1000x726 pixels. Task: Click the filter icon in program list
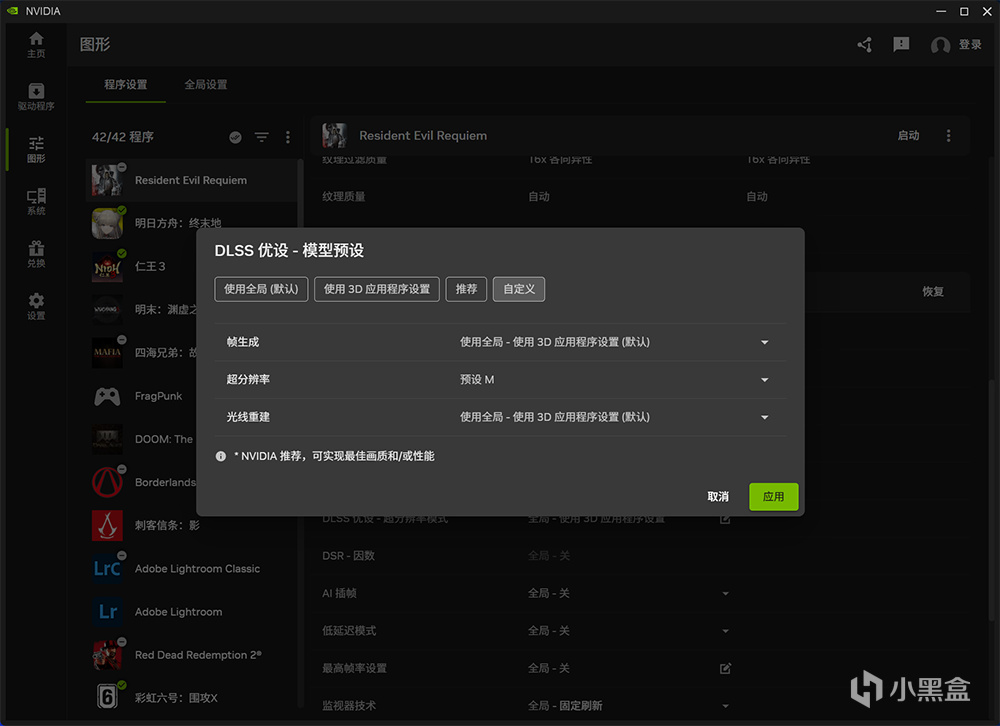(261, 137)
